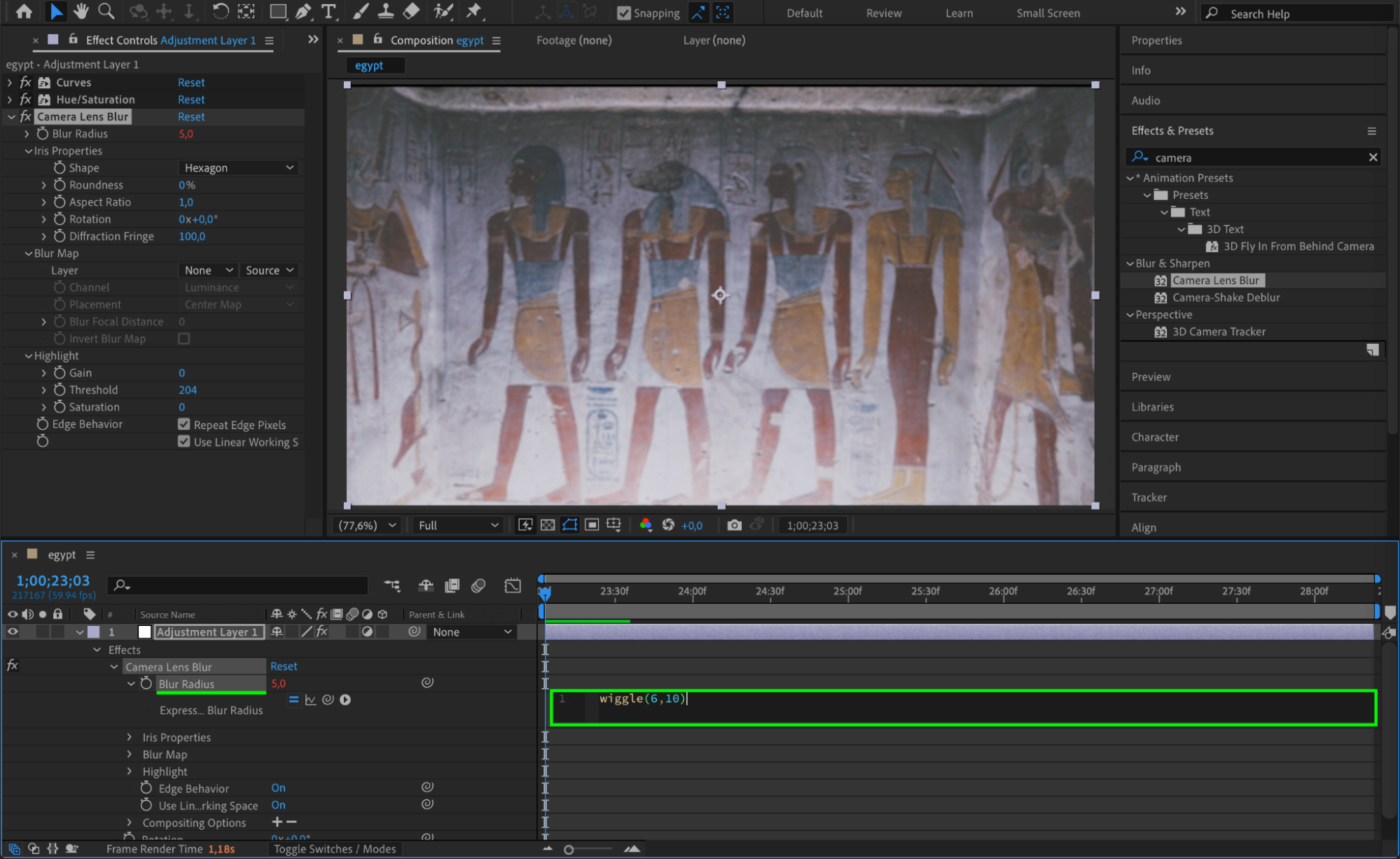Select the Zoom magnifier tool
Image resolution: width=1400 pixels, height=859 pixels.
tap(106, 11)
